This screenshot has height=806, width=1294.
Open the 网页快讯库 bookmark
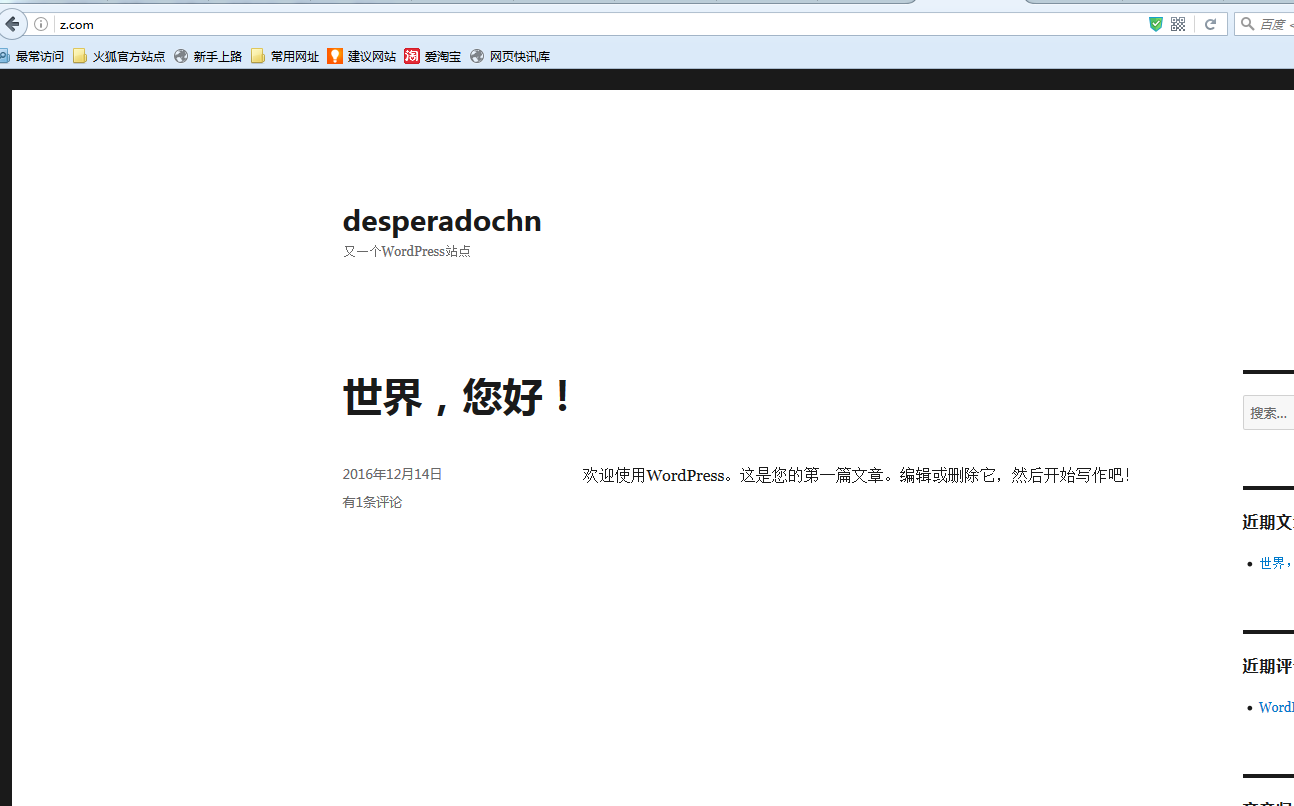pyautogui.click(x=510, y=57)
